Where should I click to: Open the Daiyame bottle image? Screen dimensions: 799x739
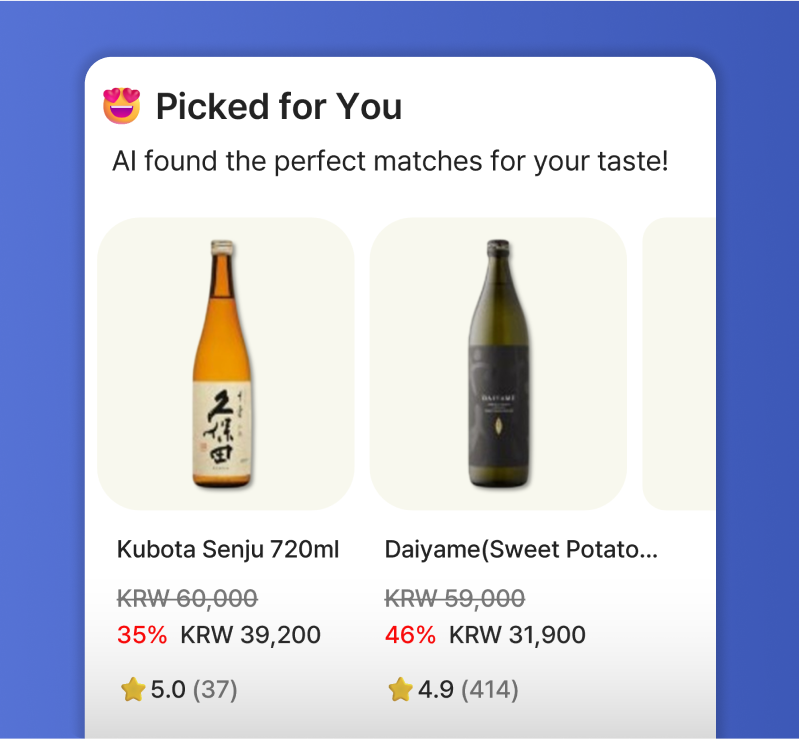pyautogui.click(x=498, y=364)
